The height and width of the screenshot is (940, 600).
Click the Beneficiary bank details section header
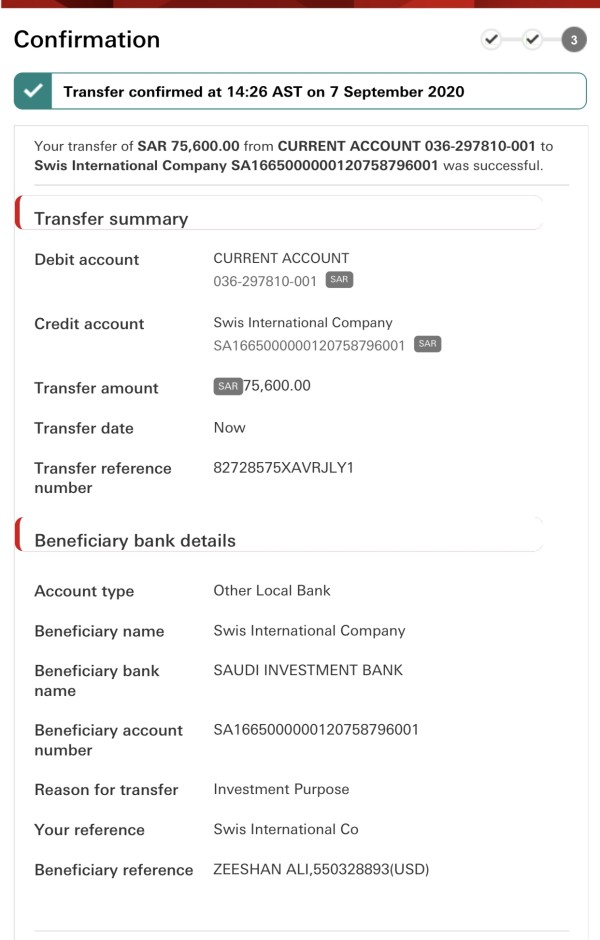135,541
